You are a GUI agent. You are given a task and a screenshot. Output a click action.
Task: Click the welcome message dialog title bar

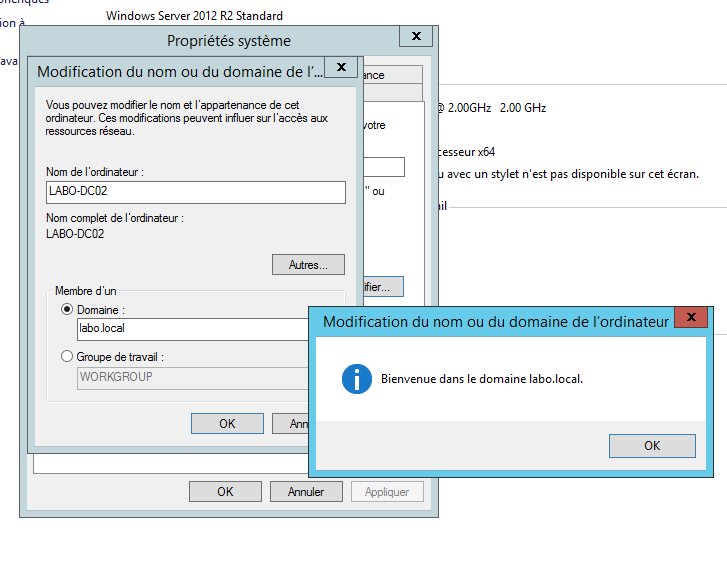(x=495, y=321)
